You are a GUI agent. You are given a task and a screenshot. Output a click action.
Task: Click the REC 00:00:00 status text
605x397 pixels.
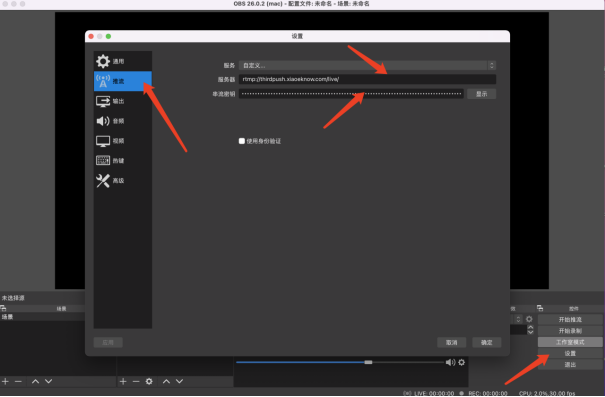[488, 393]
